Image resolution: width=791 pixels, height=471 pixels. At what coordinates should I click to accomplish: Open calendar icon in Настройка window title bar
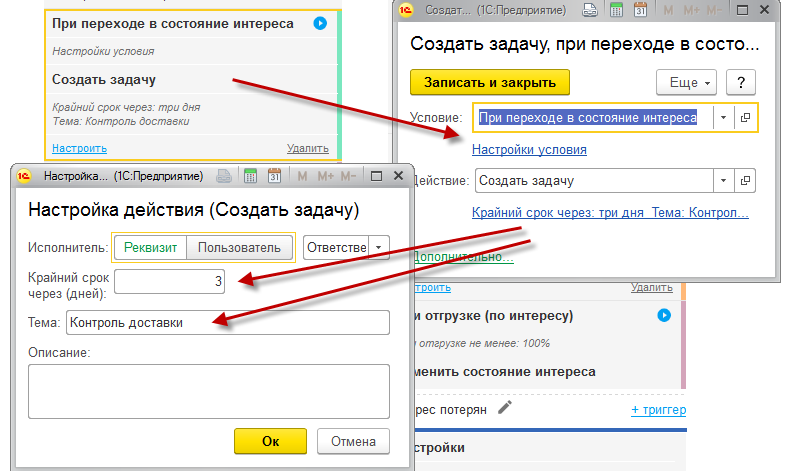click(274, 176)
